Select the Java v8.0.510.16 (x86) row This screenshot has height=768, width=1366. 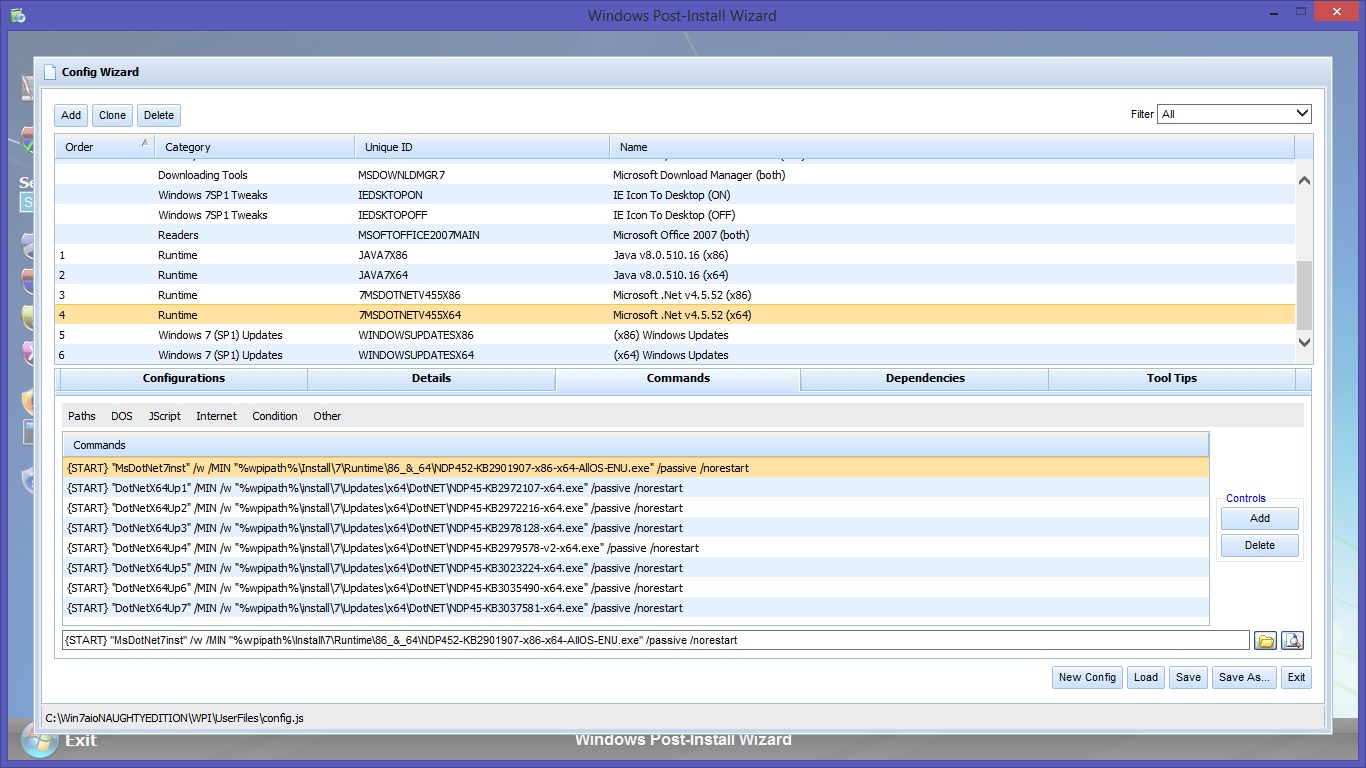[x=675, y=255]
